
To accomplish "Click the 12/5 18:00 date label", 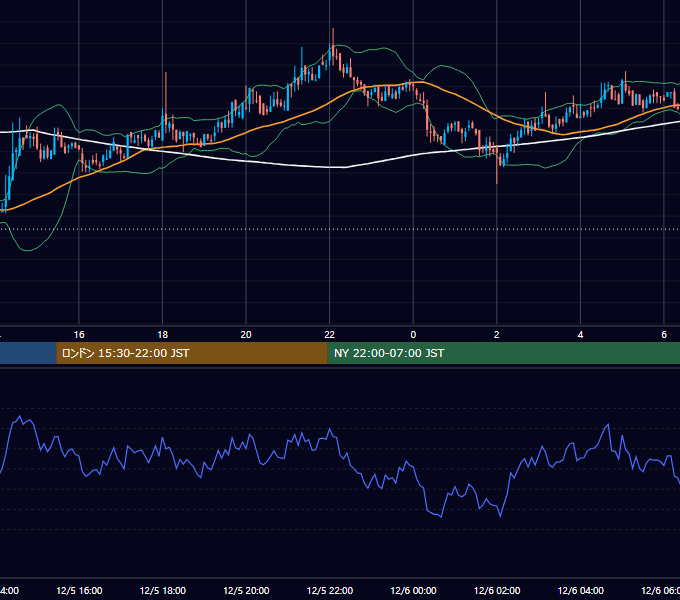I will pyautogui.click(x=163, y=591).
